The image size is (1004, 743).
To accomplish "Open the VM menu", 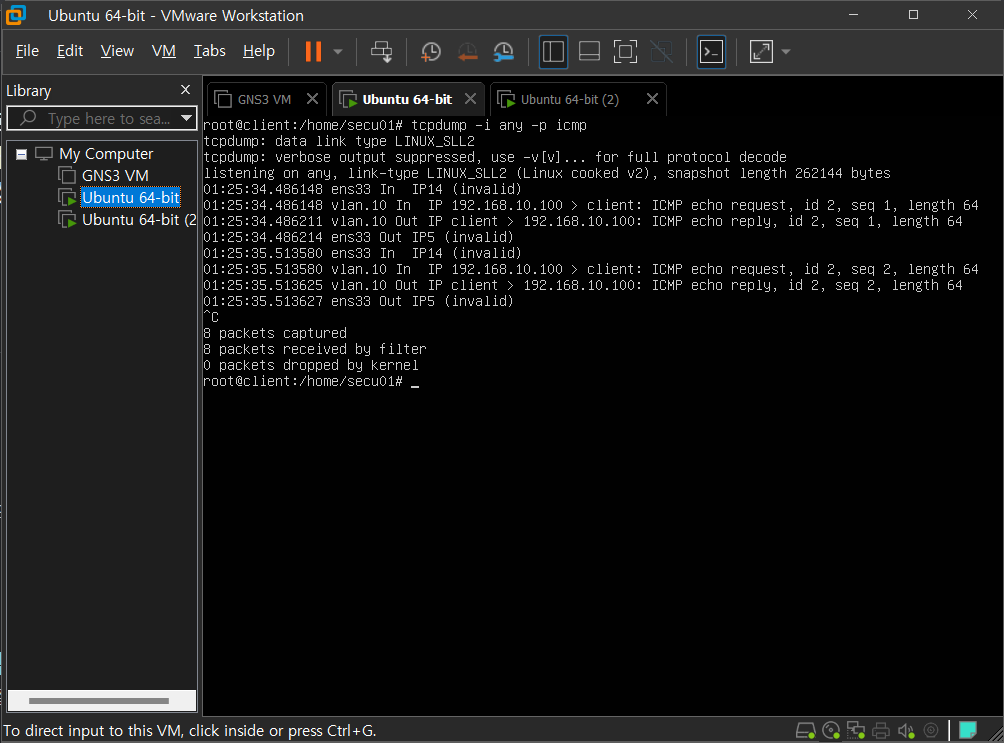I will click(163, 51).
